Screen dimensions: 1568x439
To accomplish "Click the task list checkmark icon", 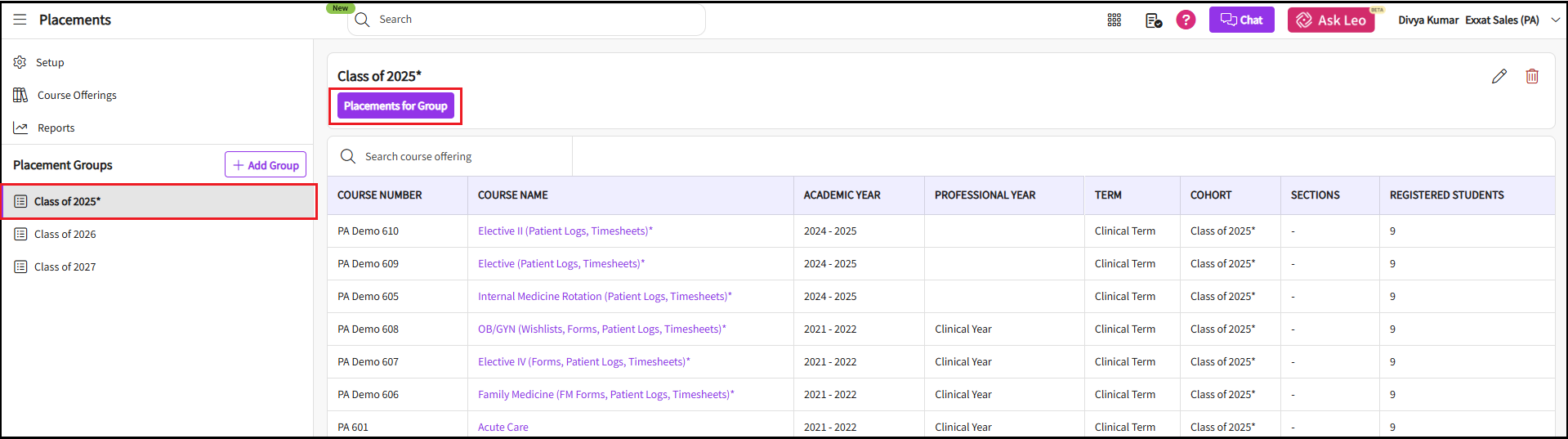I will click(x=1153, y=20).
